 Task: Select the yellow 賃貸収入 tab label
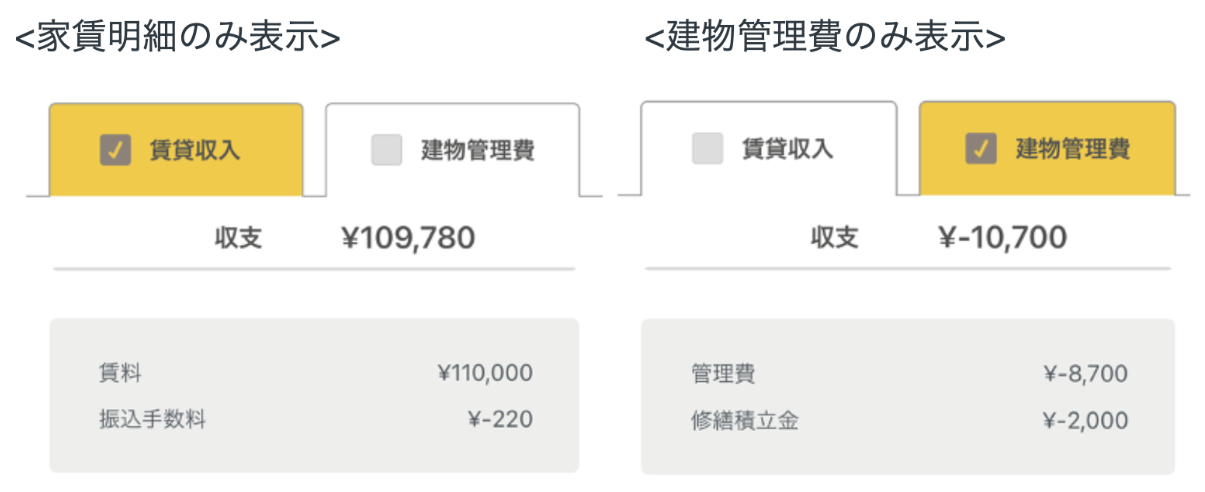[194, 151]
